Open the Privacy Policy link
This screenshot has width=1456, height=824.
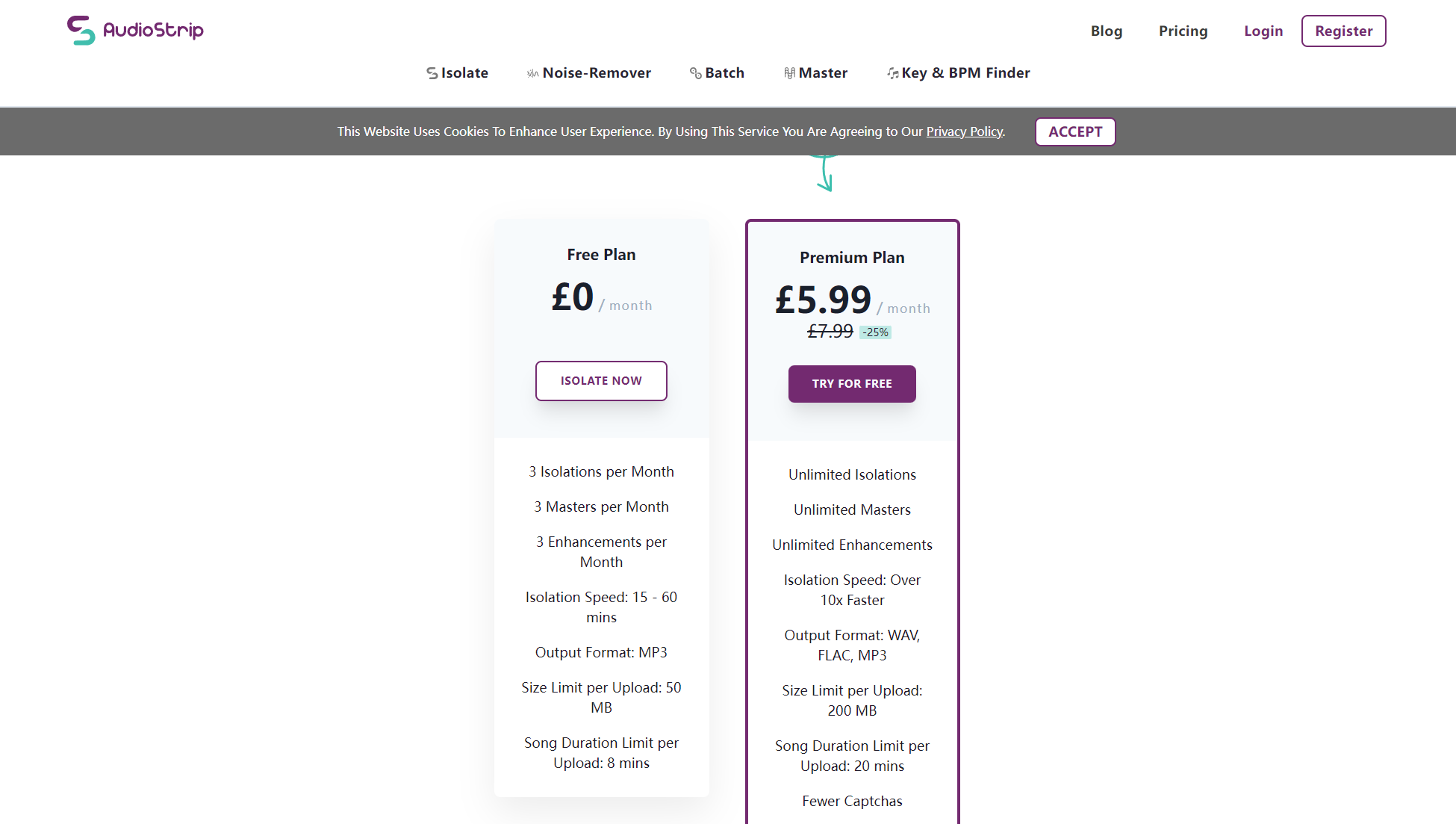pyautogui.click(x=964, y=131)
